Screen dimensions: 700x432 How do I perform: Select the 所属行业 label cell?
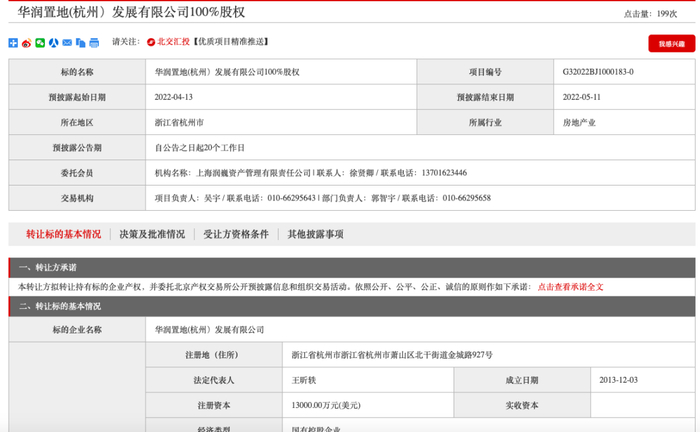tap(485, 123)
